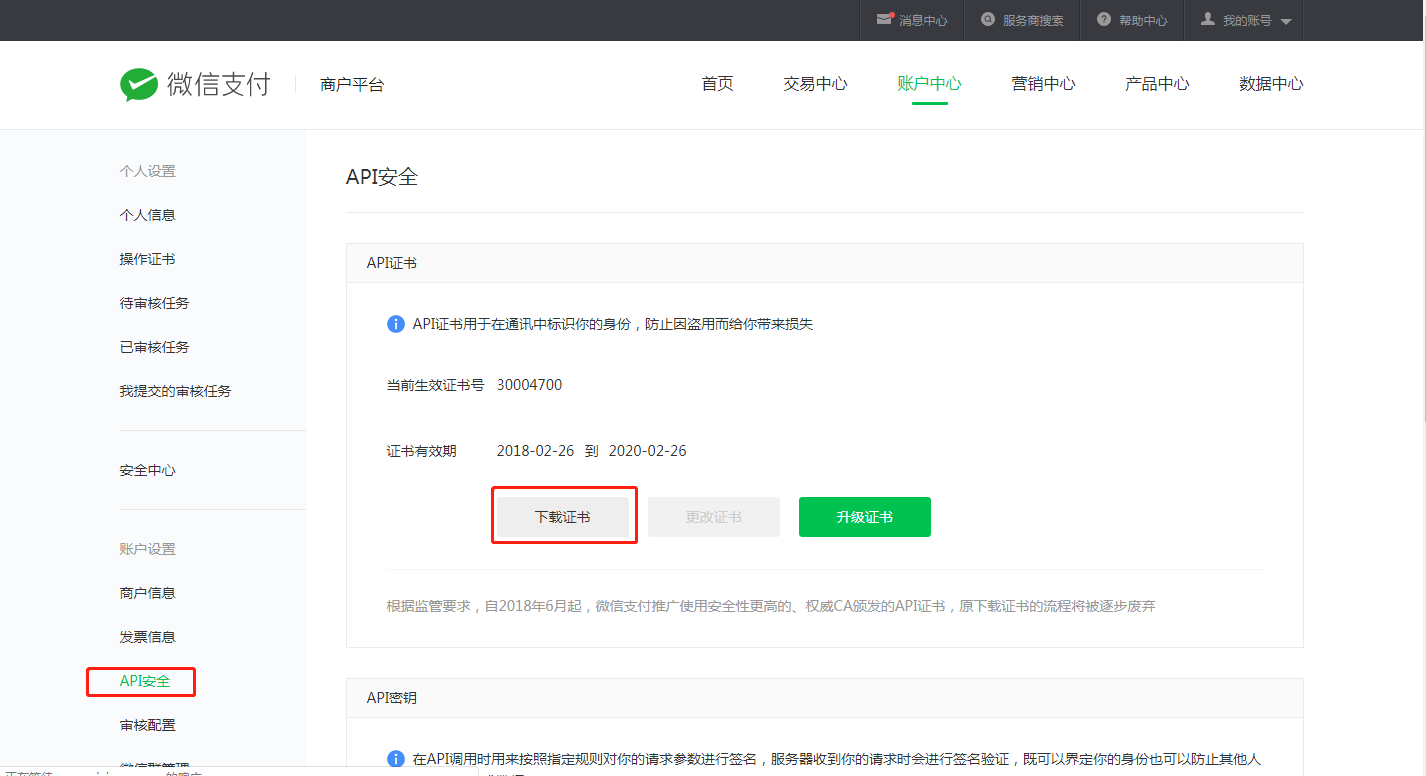
Task: Click the info icon in API密钥 section
Action: 396,759
